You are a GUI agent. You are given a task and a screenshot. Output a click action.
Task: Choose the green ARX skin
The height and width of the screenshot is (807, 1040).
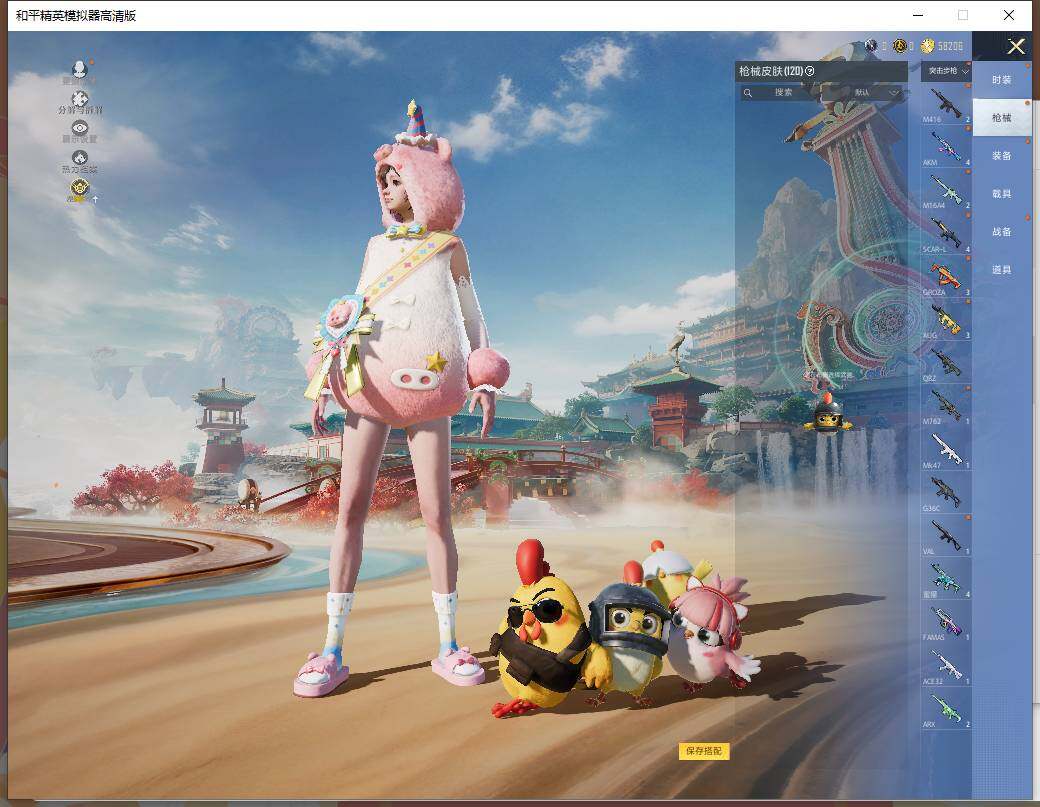pos(945,708)
